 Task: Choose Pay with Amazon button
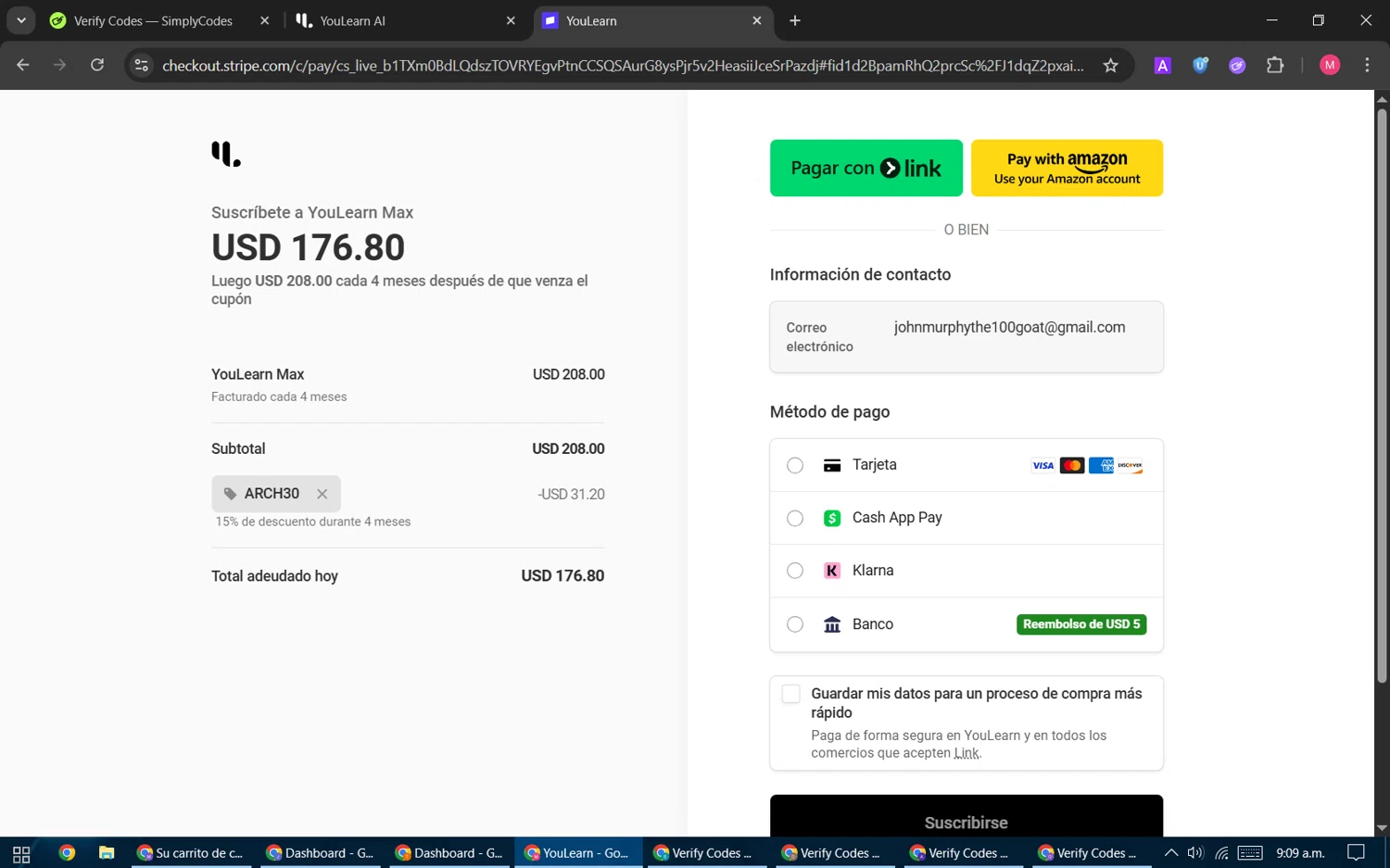click(x=1067, y=168)
